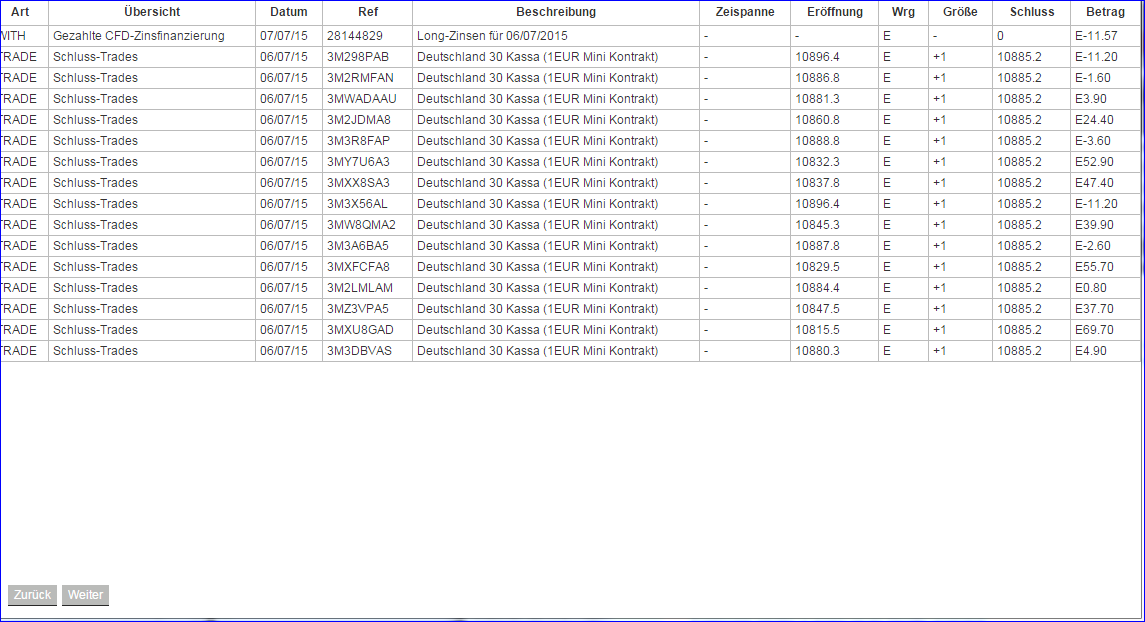Click the Schluss value 0 link
Screen dimensions: 1145x622
[x=1000, y=35]
